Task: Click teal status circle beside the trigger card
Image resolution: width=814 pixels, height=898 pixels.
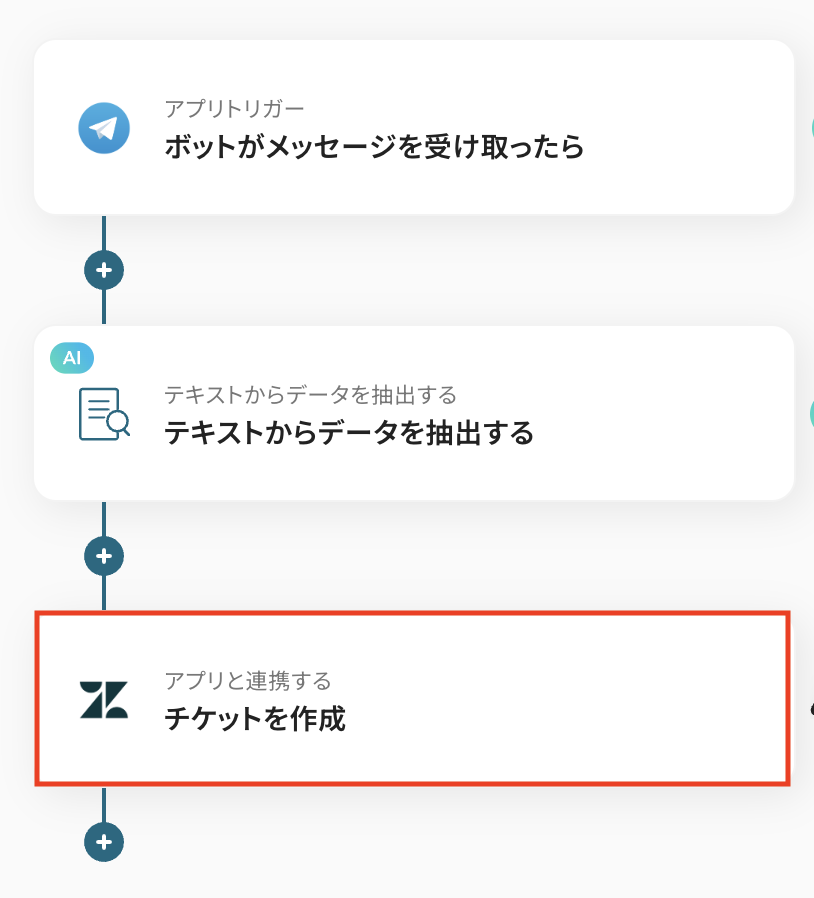Action: click(x=809, y=128)
